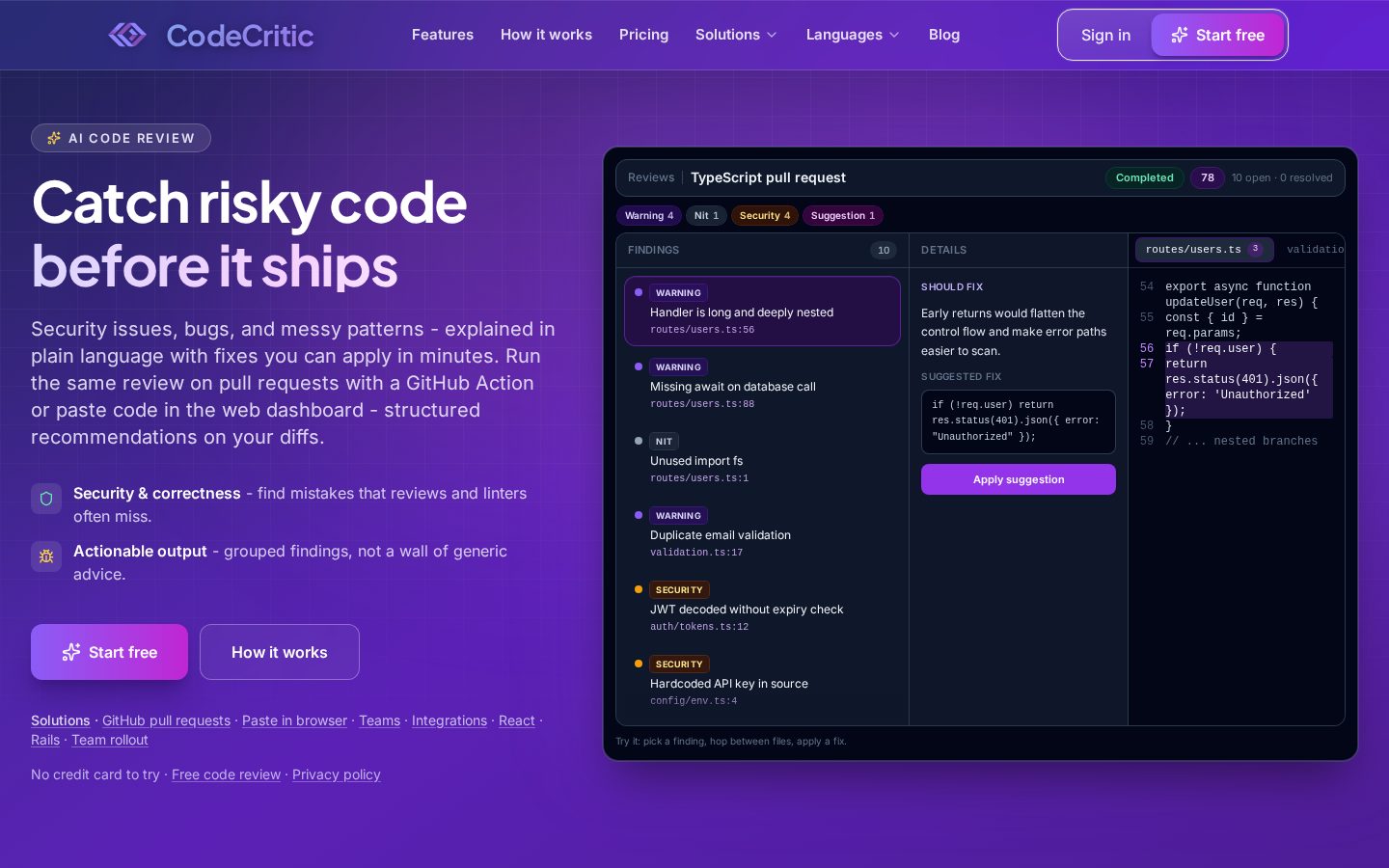Open the Blog nav link

click(944, 35)
